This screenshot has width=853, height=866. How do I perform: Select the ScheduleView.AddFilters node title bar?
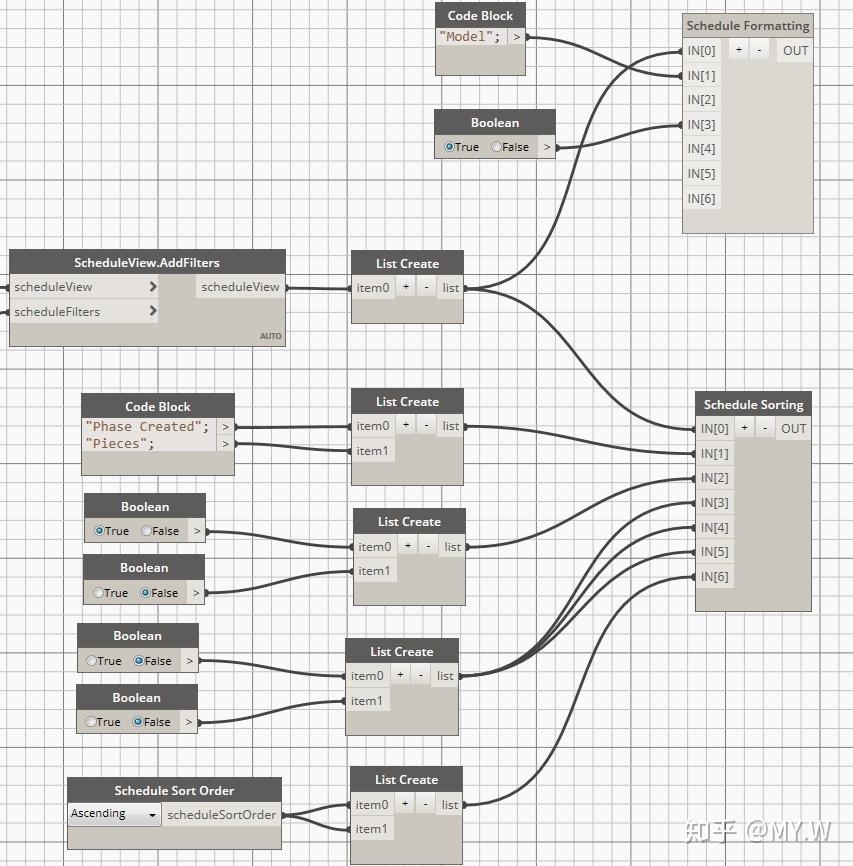(x=147, y=262)
